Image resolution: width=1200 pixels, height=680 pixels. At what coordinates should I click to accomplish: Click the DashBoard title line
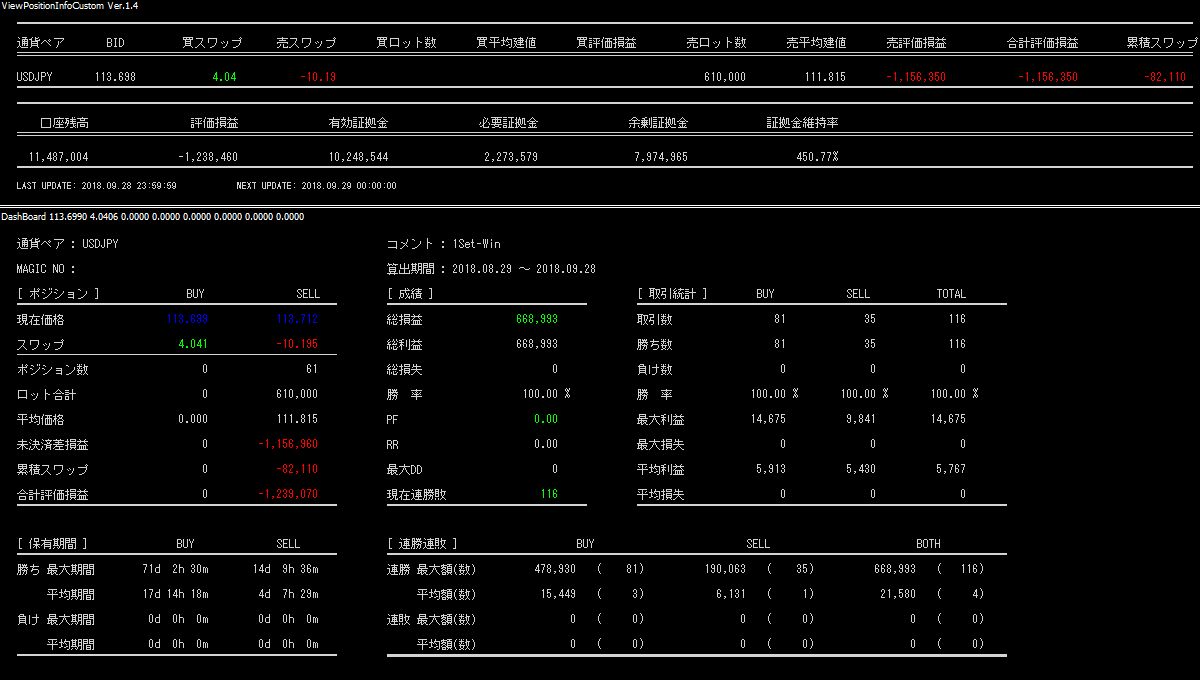click(152, 216)
